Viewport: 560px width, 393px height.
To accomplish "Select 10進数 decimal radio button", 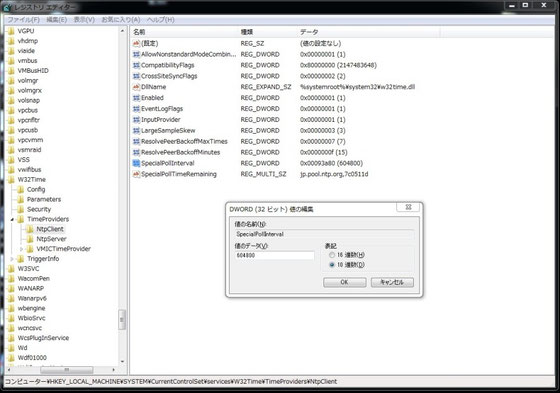I will click(x=332, y=265).
